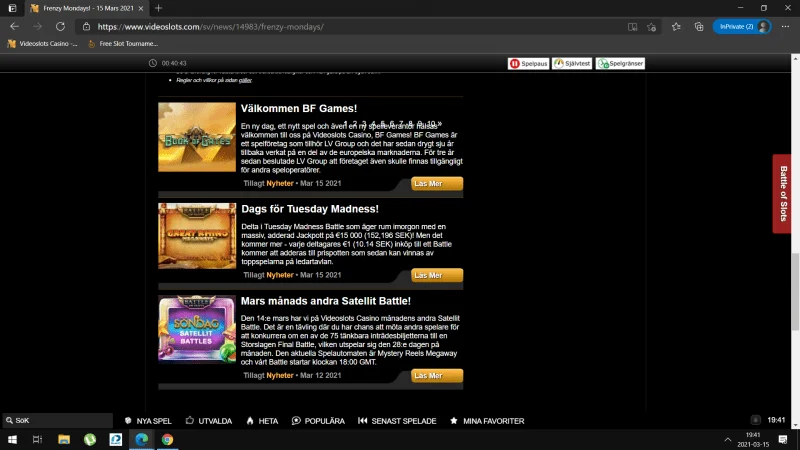Click Nyheter link under BF Games article
The image size is (800, 450).
pyautogui.click(x=280, y=183)
